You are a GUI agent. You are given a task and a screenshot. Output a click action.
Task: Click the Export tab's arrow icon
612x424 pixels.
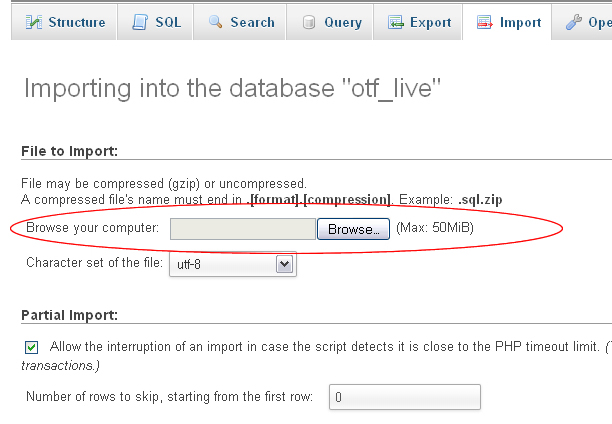(x=396, y=22)
